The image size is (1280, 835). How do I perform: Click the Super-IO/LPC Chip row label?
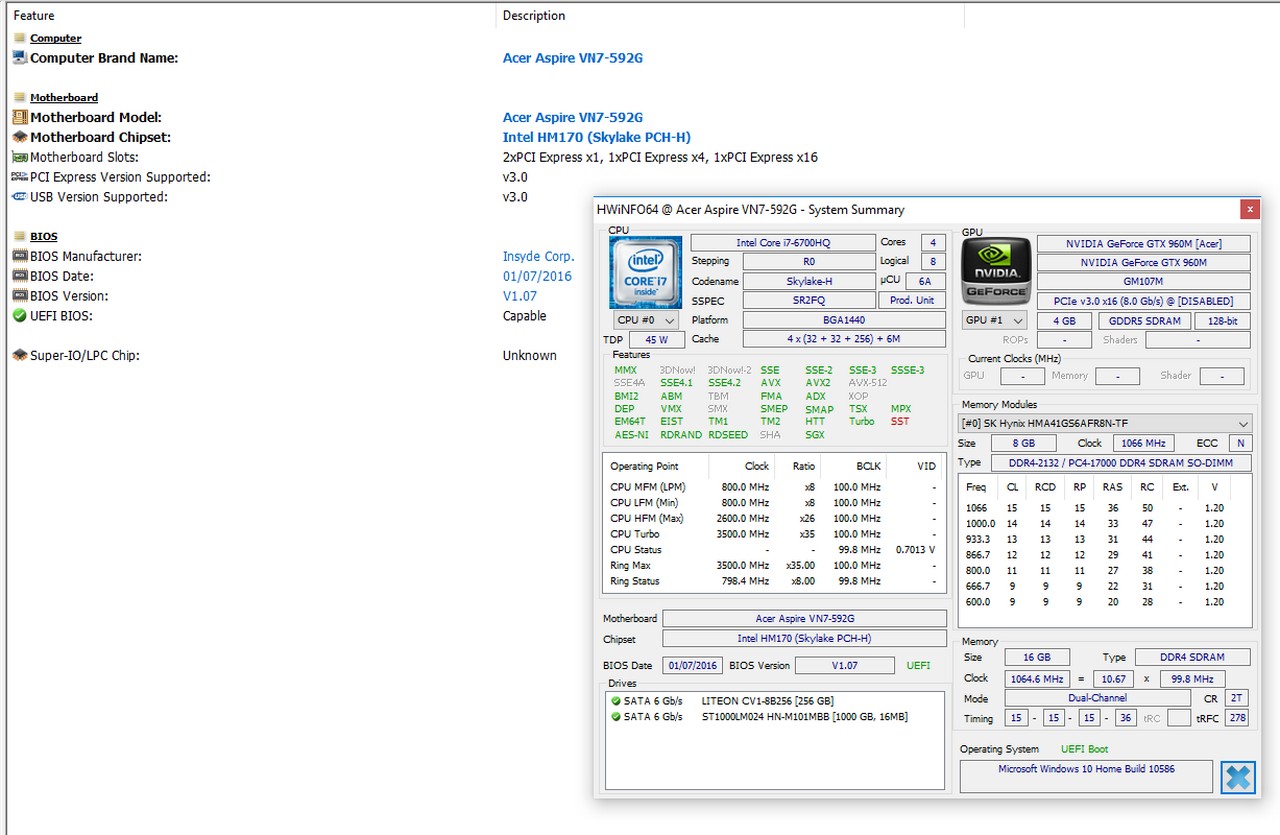tap(85, 355)
